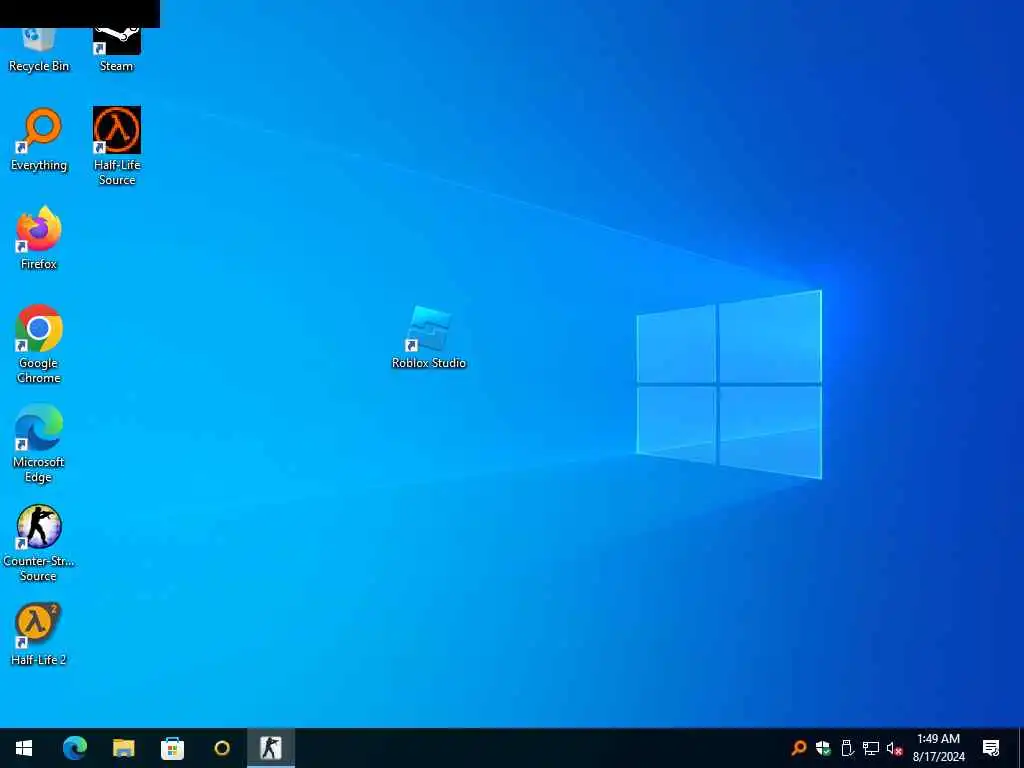The width and height of the screenshot is (1024, 768).
Task: Open Windows Security from system tray
Action: [823, 748]
